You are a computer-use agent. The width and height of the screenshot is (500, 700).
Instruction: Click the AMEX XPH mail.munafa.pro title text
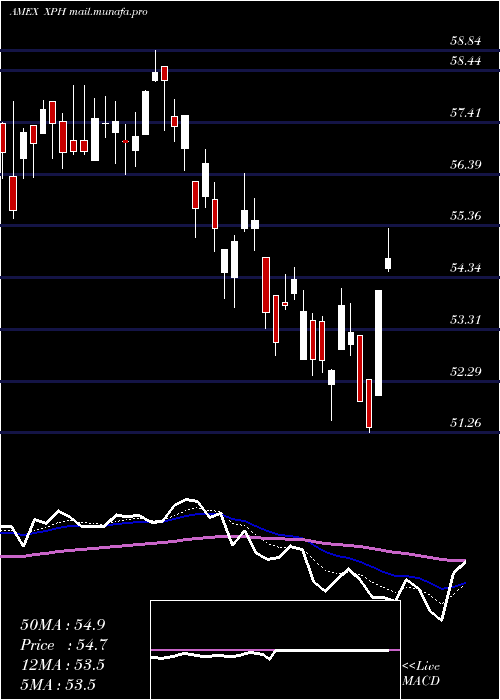(78, 12)
